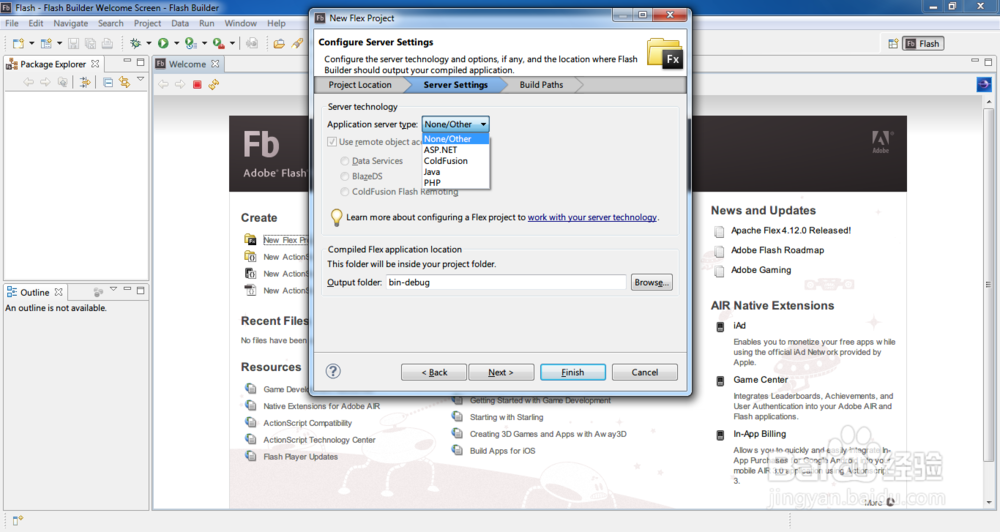Viewport: 1000px width, 532px height.
Task: Select the Outline view tab
Action: [x=34, y=292]
